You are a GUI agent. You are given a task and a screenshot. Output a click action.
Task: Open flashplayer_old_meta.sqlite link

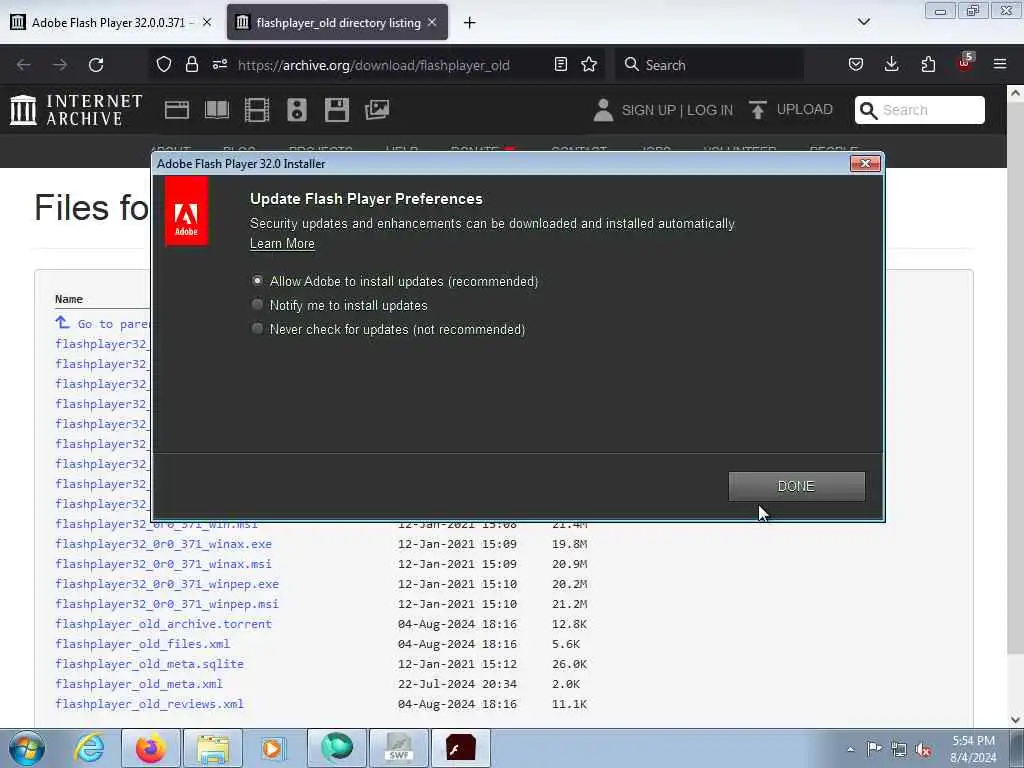(x=150, y=664)
